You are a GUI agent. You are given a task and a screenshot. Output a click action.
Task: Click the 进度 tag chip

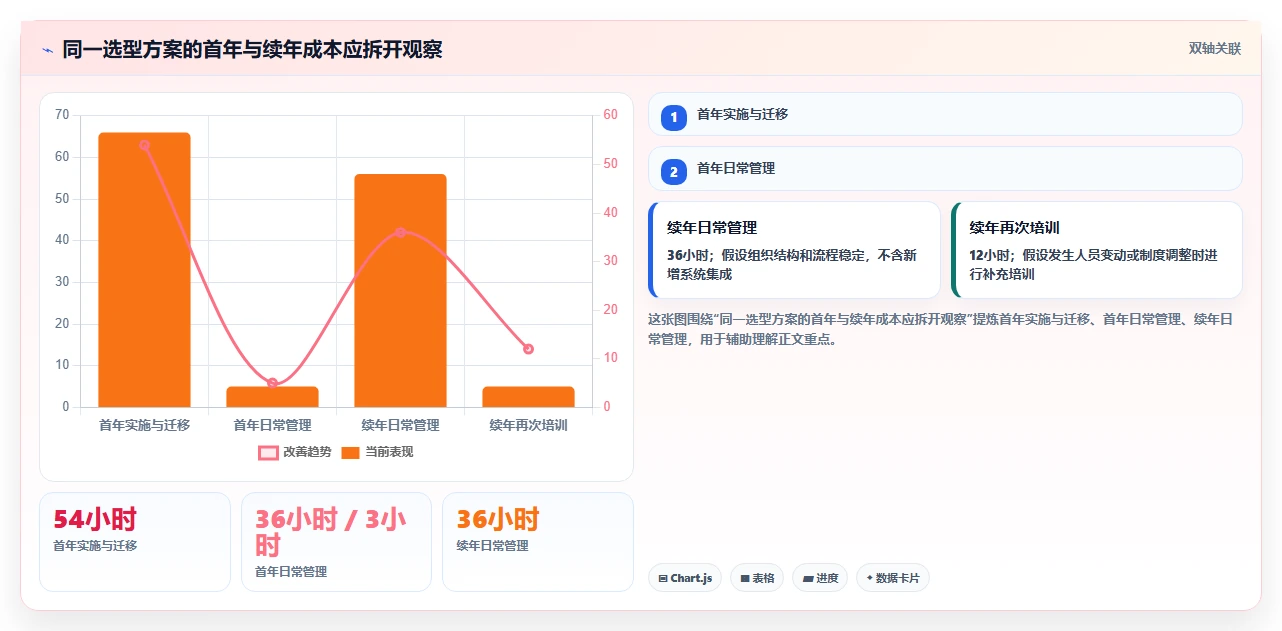(820, 578)
